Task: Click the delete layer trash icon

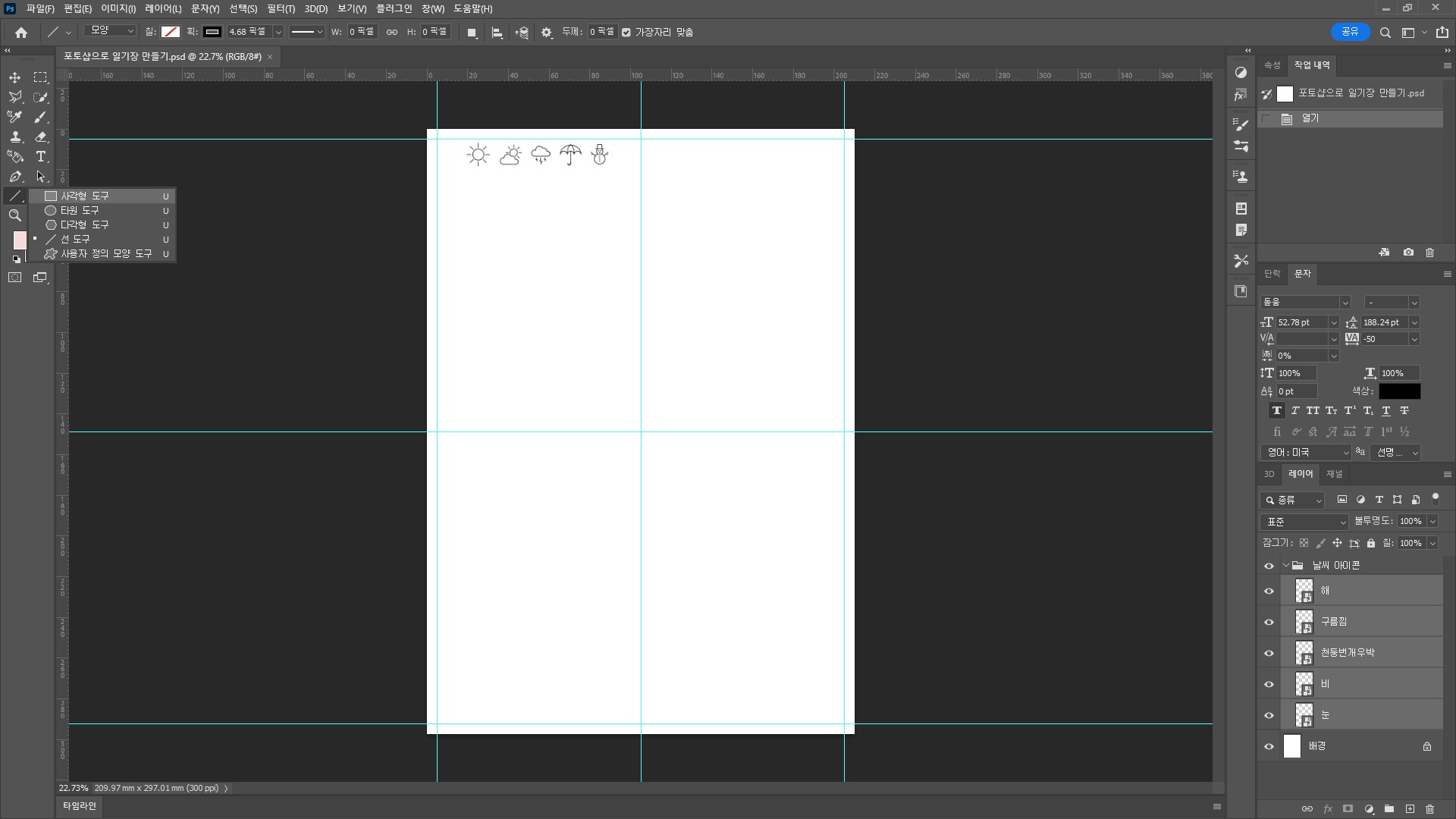Action: tap(1430, 809)
